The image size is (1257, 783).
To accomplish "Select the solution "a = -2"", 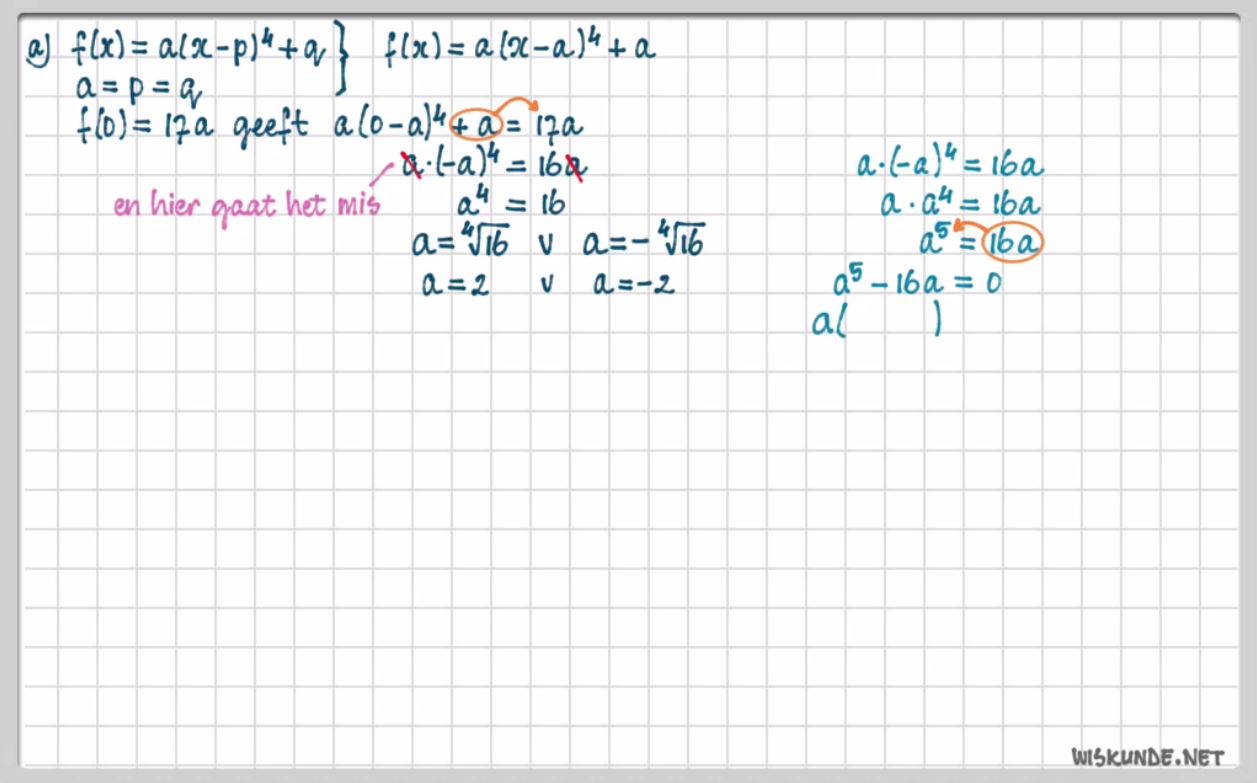I will pyautogui.click(x=633, y=284).
